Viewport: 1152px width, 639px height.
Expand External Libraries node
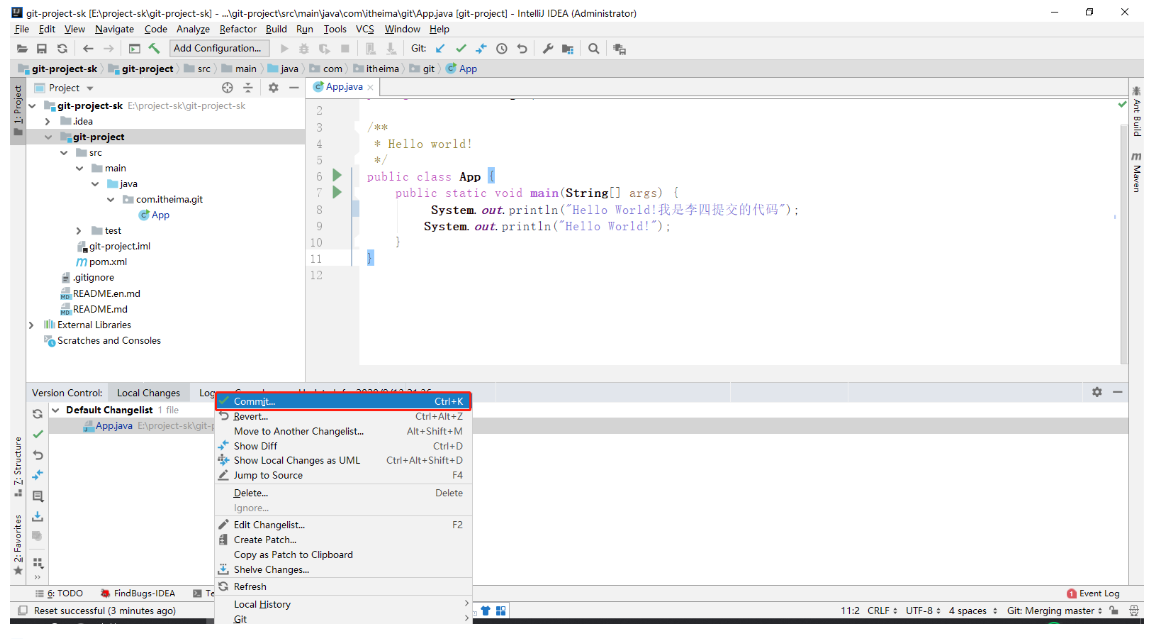(x=32, y=325)
